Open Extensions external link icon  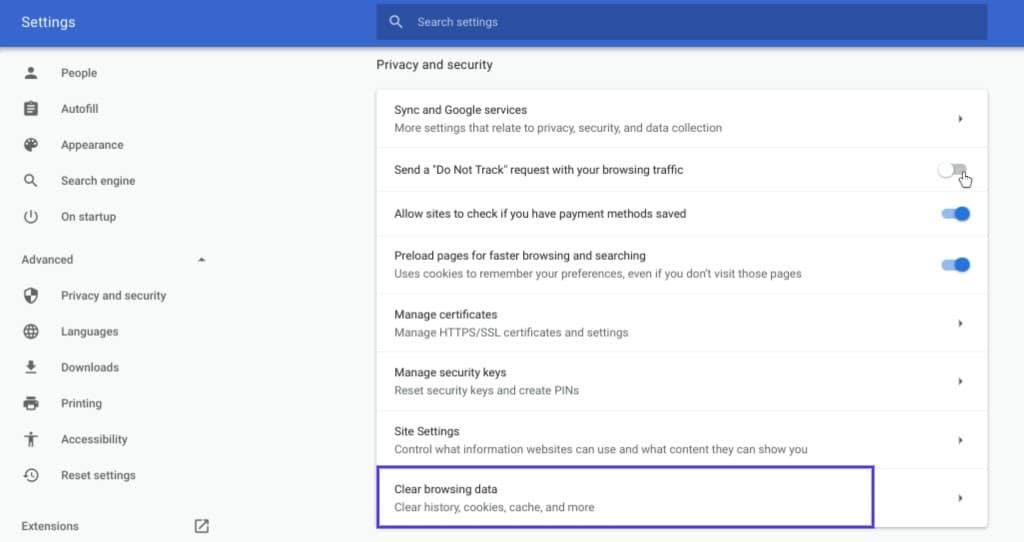(201, 526)
